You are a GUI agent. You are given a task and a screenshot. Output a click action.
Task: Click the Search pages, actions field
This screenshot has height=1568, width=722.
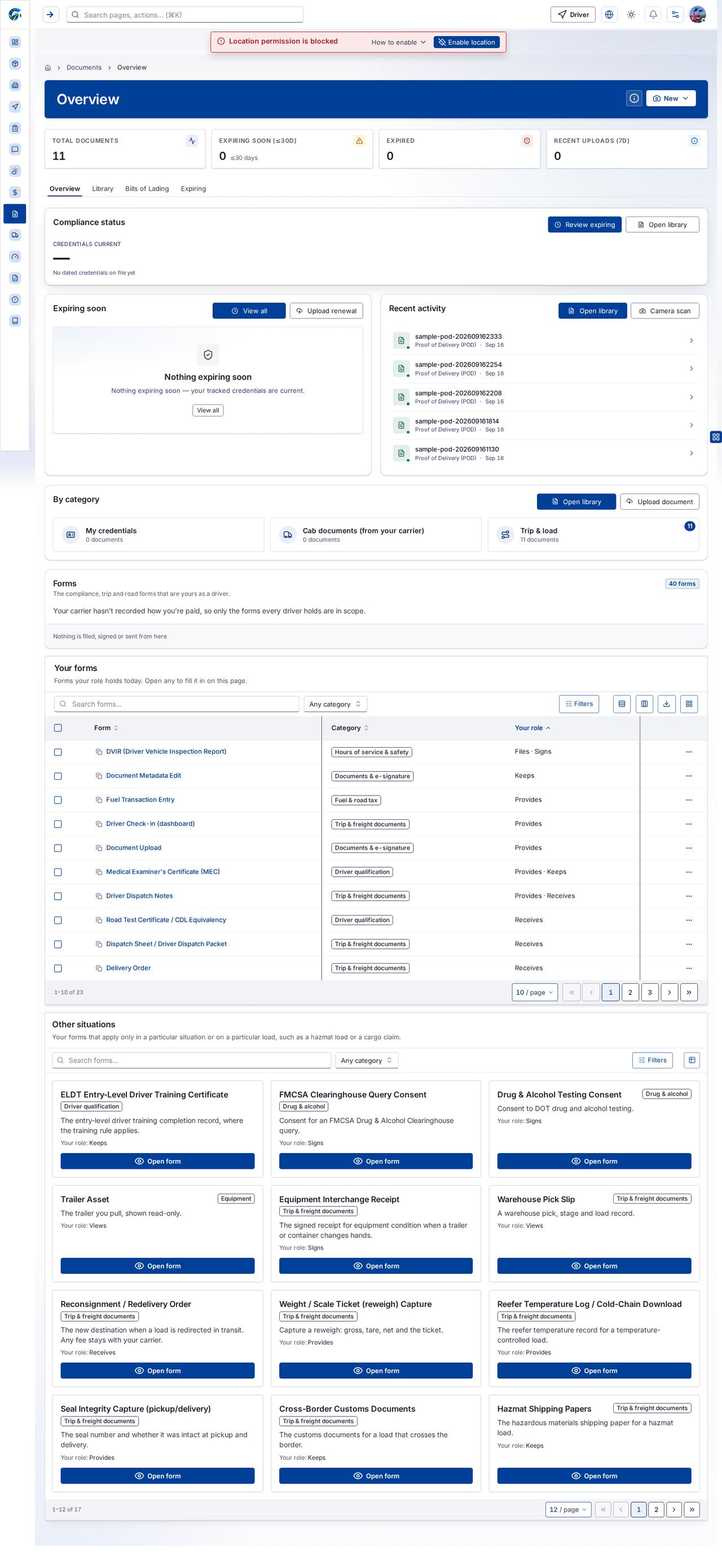tap(185, 15)
